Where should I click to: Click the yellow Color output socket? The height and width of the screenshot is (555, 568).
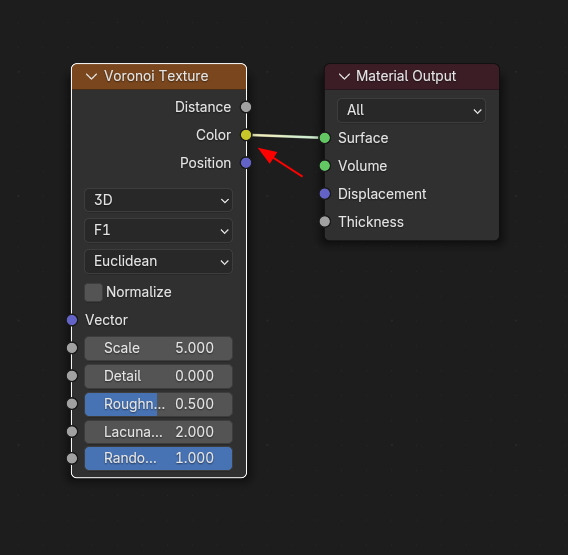pyautogui.click(x=246, y=135)
